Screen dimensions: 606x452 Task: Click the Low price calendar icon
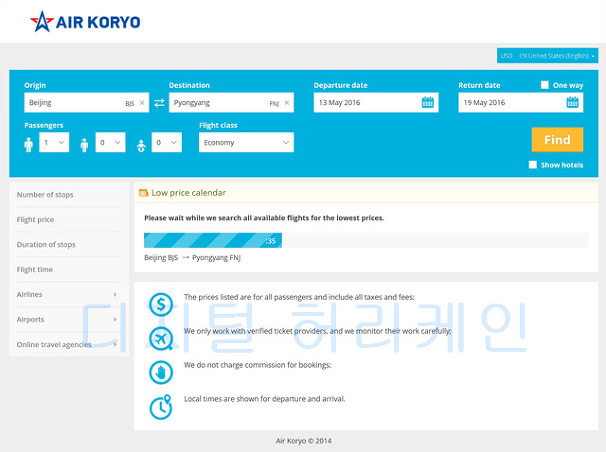(143, 193)
